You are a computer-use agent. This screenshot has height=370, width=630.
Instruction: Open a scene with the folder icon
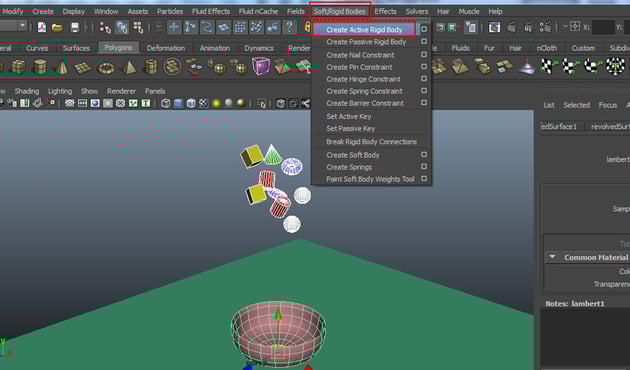pos(57,27)
